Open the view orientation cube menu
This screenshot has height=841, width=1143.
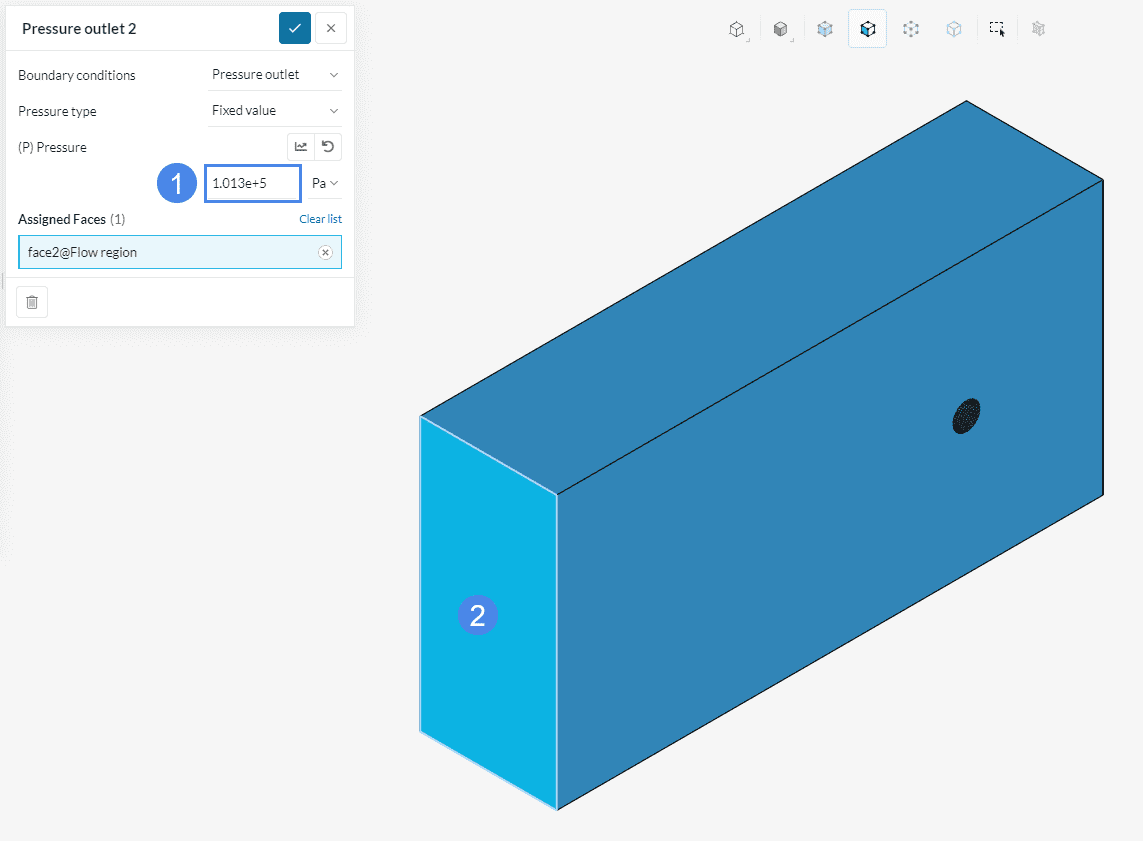click(737, 30)
